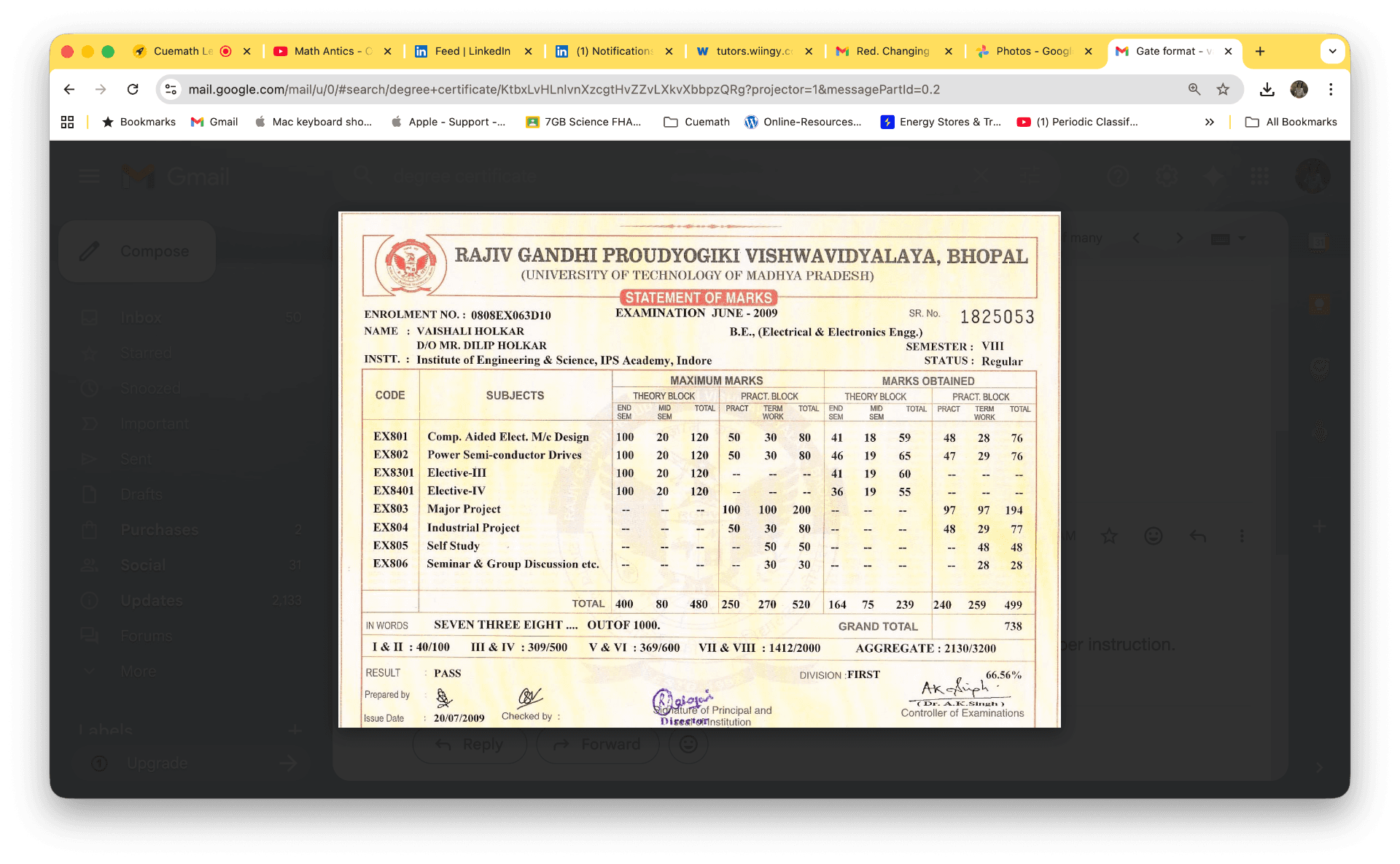Star the opened email message
Image resolution: width=1400 pixels, height=864 pixels.
pos(1108,536)
